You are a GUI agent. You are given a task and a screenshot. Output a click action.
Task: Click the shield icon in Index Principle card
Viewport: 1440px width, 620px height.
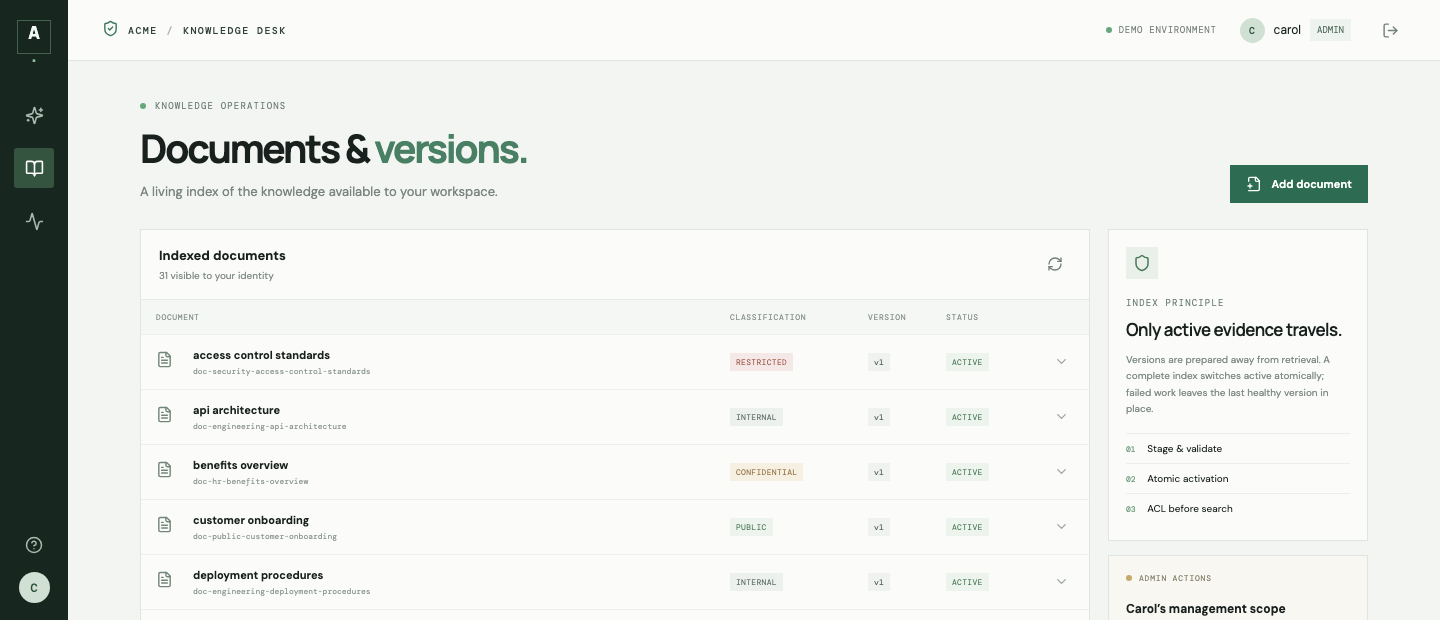[x=1142, y=263]
